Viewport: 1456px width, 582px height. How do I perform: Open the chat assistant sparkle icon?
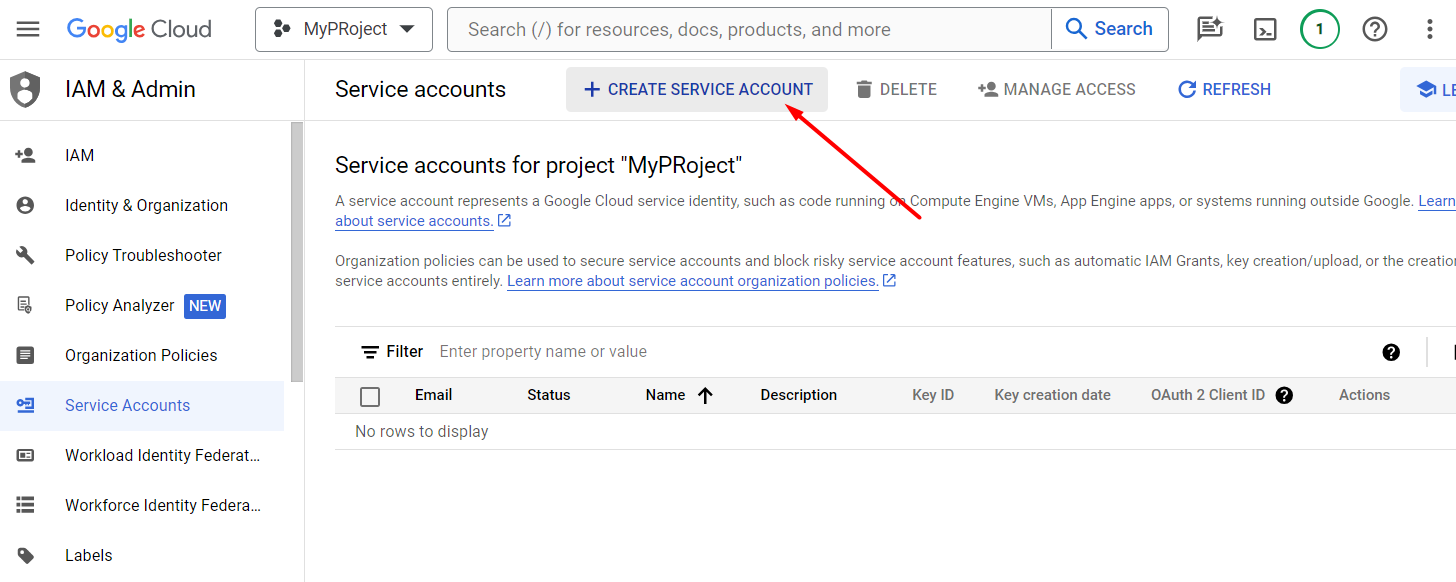[1210, 29]
